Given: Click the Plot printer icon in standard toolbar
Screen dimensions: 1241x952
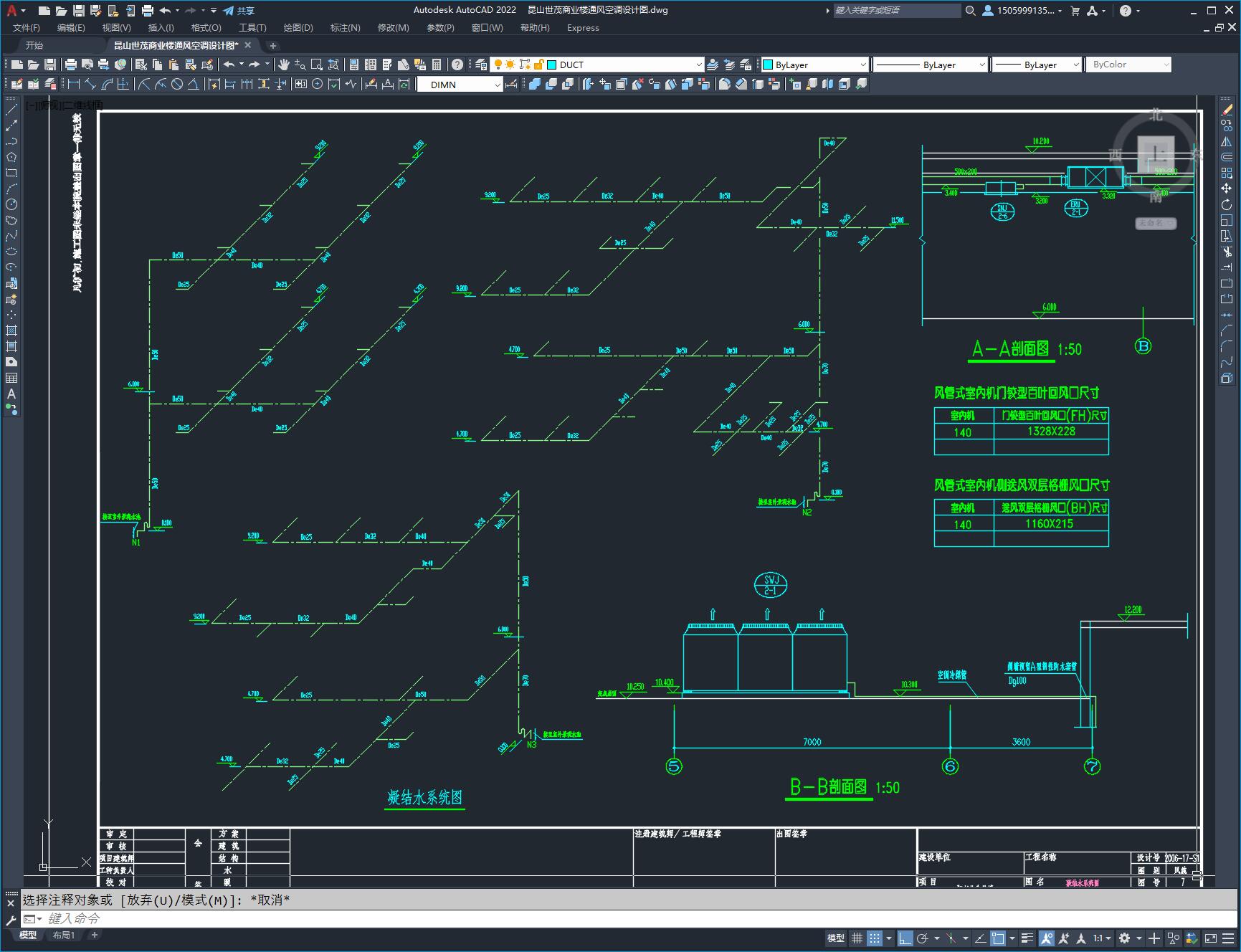Looking at the screenshot, I should click(71, 65).
